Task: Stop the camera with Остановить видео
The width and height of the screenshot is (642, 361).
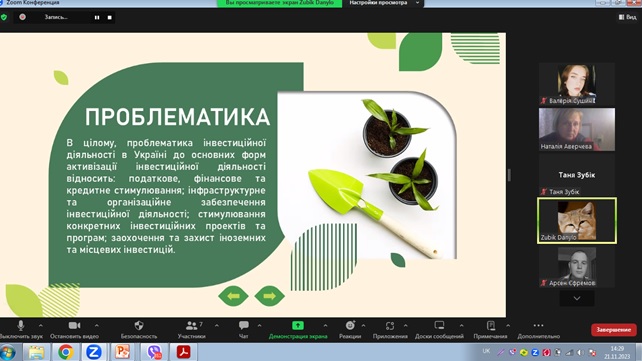Action: point(75,325)
